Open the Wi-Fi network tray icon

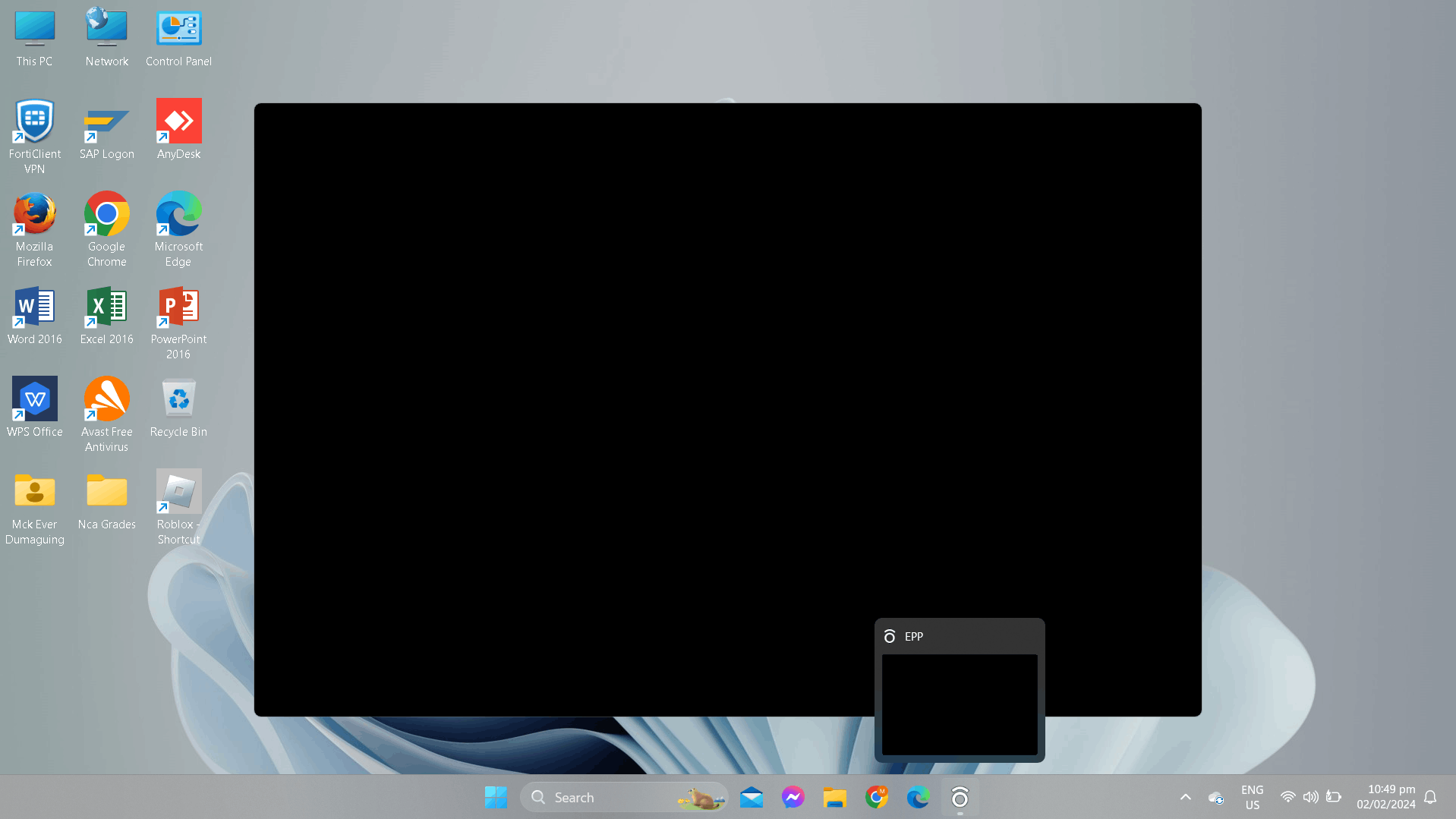click(1288, 797)
